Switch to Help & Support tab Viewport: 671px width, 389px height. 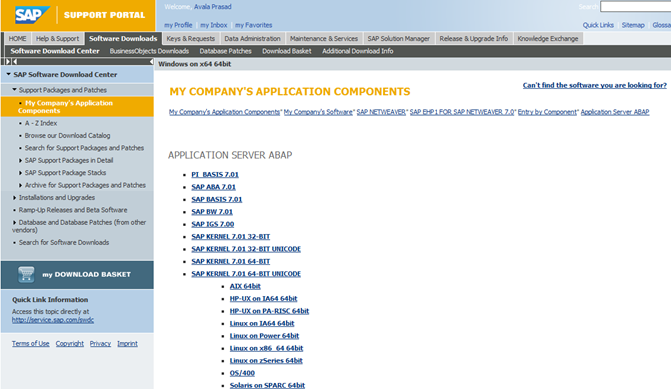pyautogui.click(x=57, y=39)
